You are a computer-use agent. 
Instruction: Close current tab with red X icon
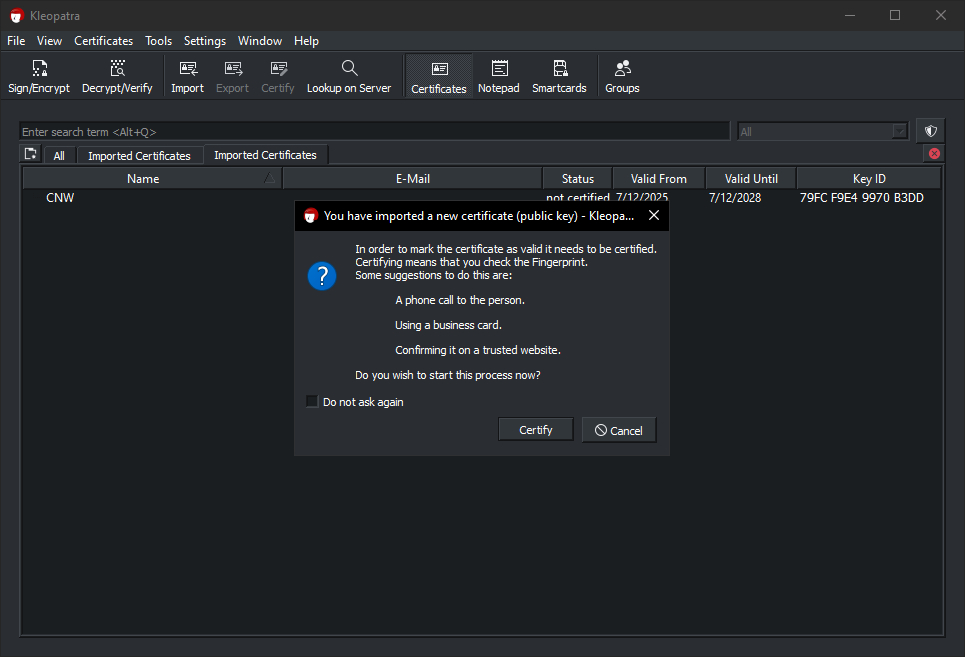[x=934, y=154]
